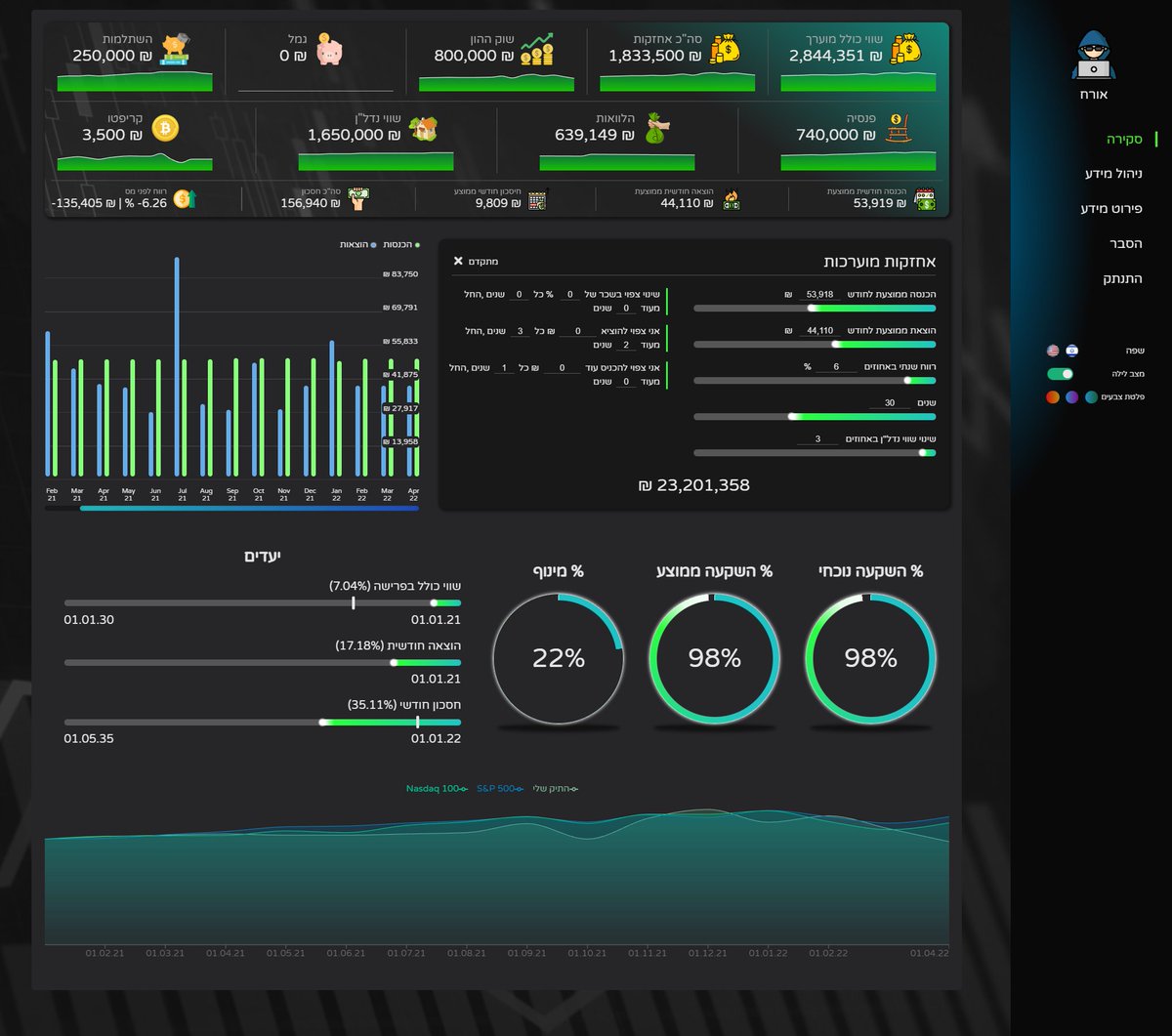Screen dimensions: 1172x1036
Task: Select the orange-red color palette swatch
Action: [1052, 396]
